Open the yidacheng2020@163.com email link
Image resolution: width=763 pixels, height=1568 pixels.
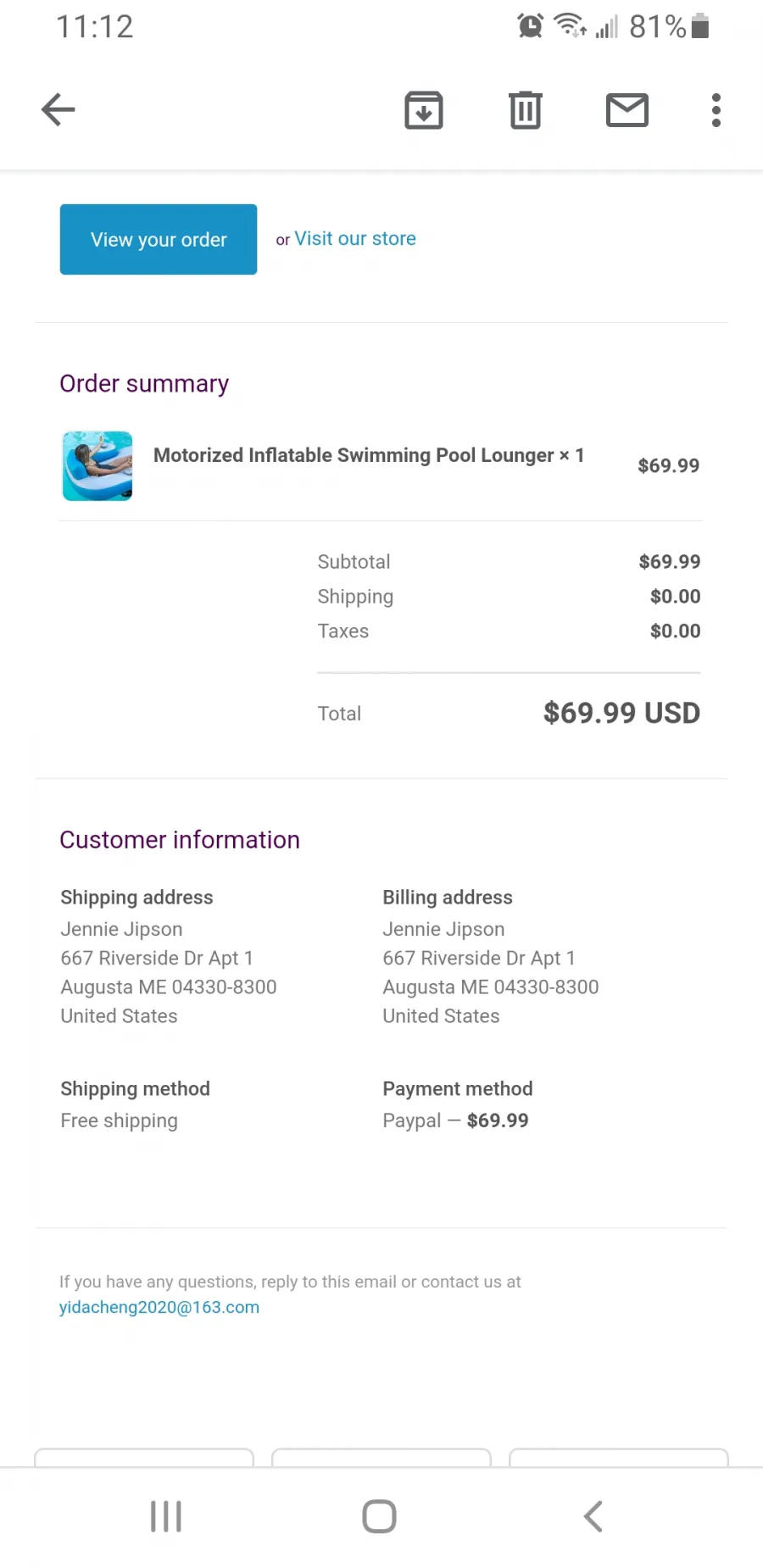(x=159, y=1307)
